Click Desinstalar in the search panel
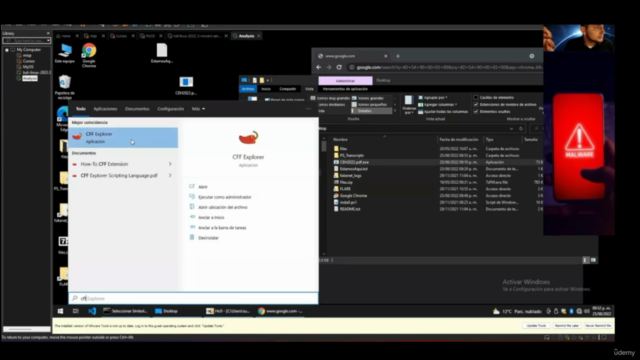This screenshot has width=640, height=360. [208, 238]
